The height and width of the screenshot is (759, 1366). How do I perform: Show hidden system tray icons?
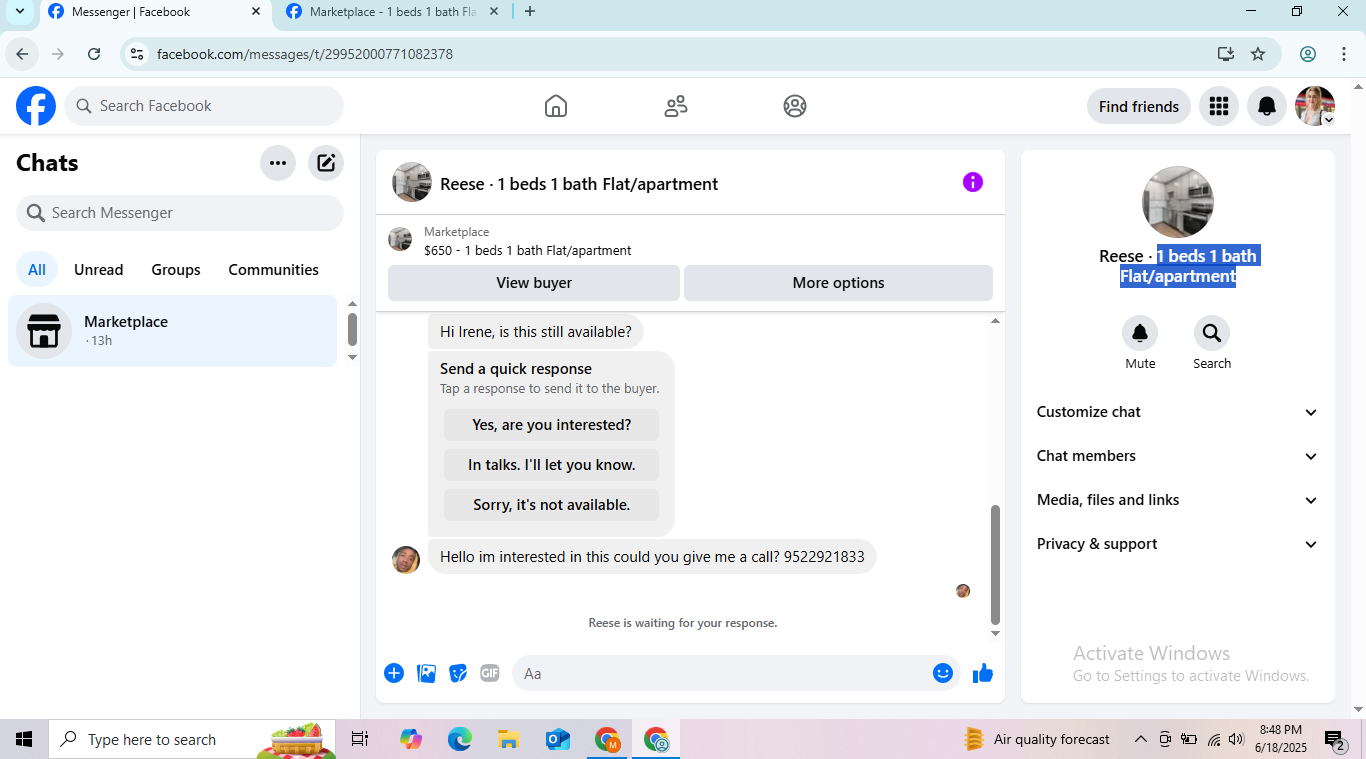pos(1140,740)
